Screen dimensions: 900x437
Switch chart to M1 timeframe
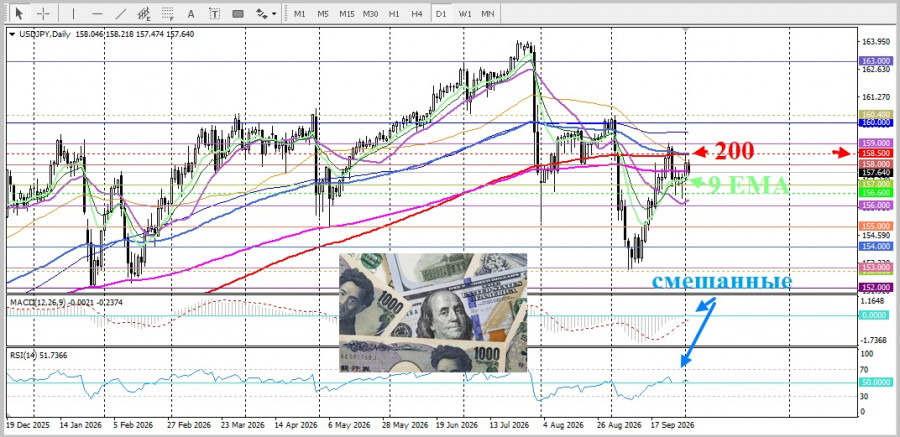click(x=300, y=13)
